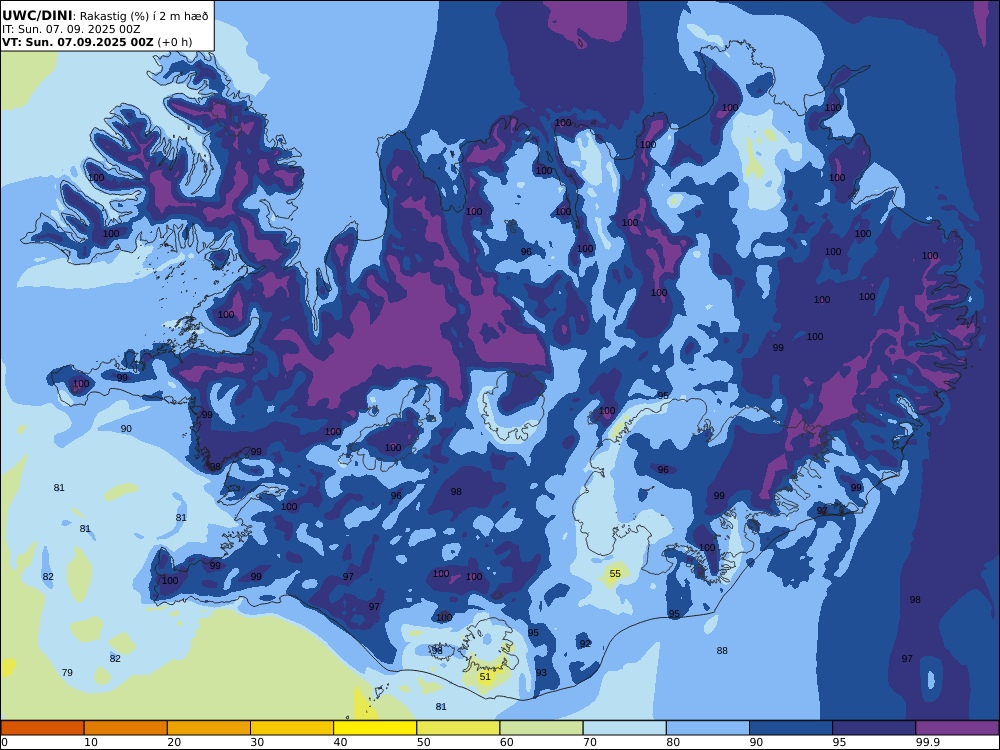Click the legend label '50'
The width and height of the screenshot is (1000, 750).
(x=423, y=742)
